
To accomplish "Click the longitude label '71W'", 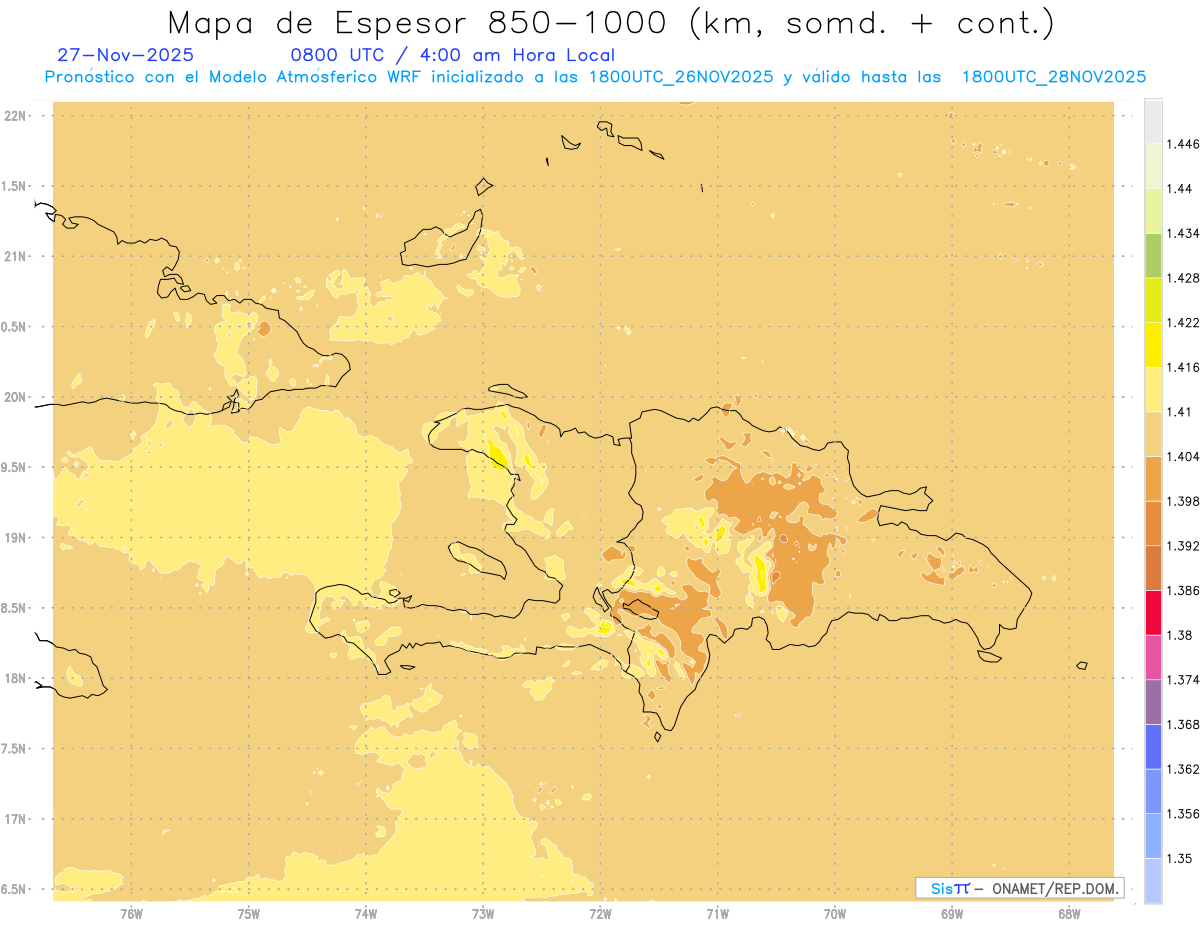I will (717, 914).
